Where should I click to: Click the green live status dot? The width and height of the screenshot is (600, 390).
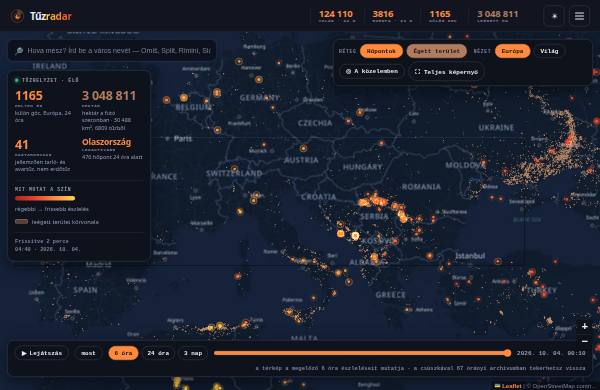click(16, 80)
